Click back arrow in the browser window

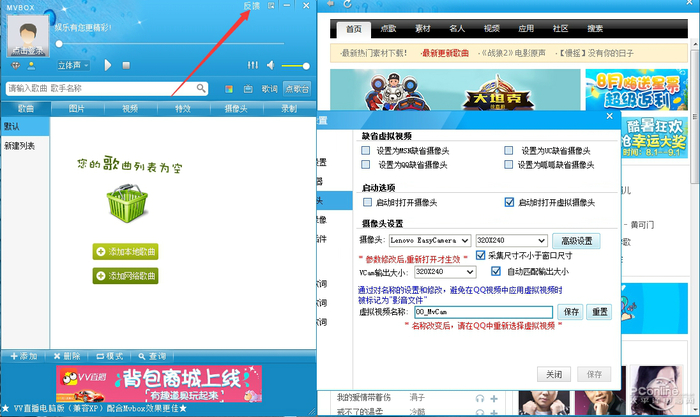[331, 4]
